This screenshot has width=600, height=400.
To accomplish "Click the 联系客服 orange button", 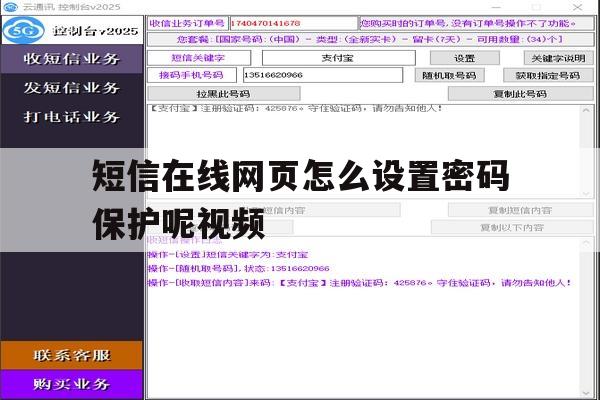I will pyautogui.click(x=72, y=355).
